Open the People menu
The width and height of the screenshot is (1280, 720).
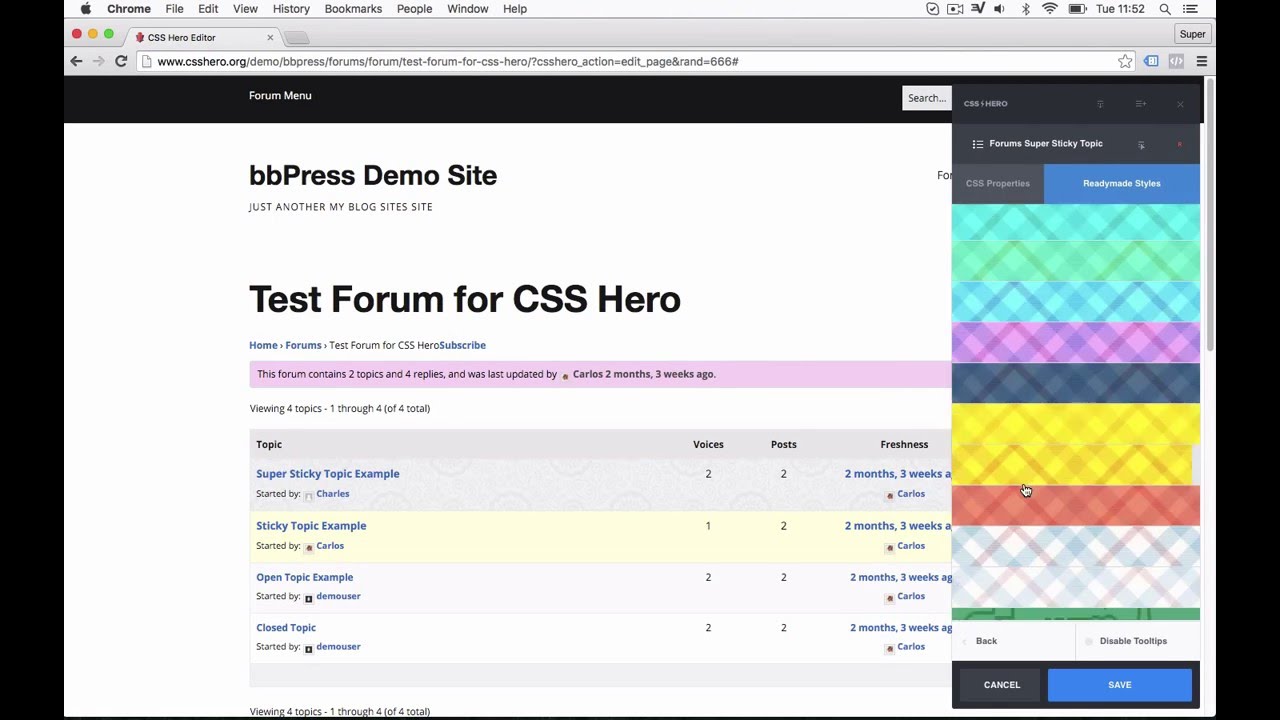[x=414, y=9]
